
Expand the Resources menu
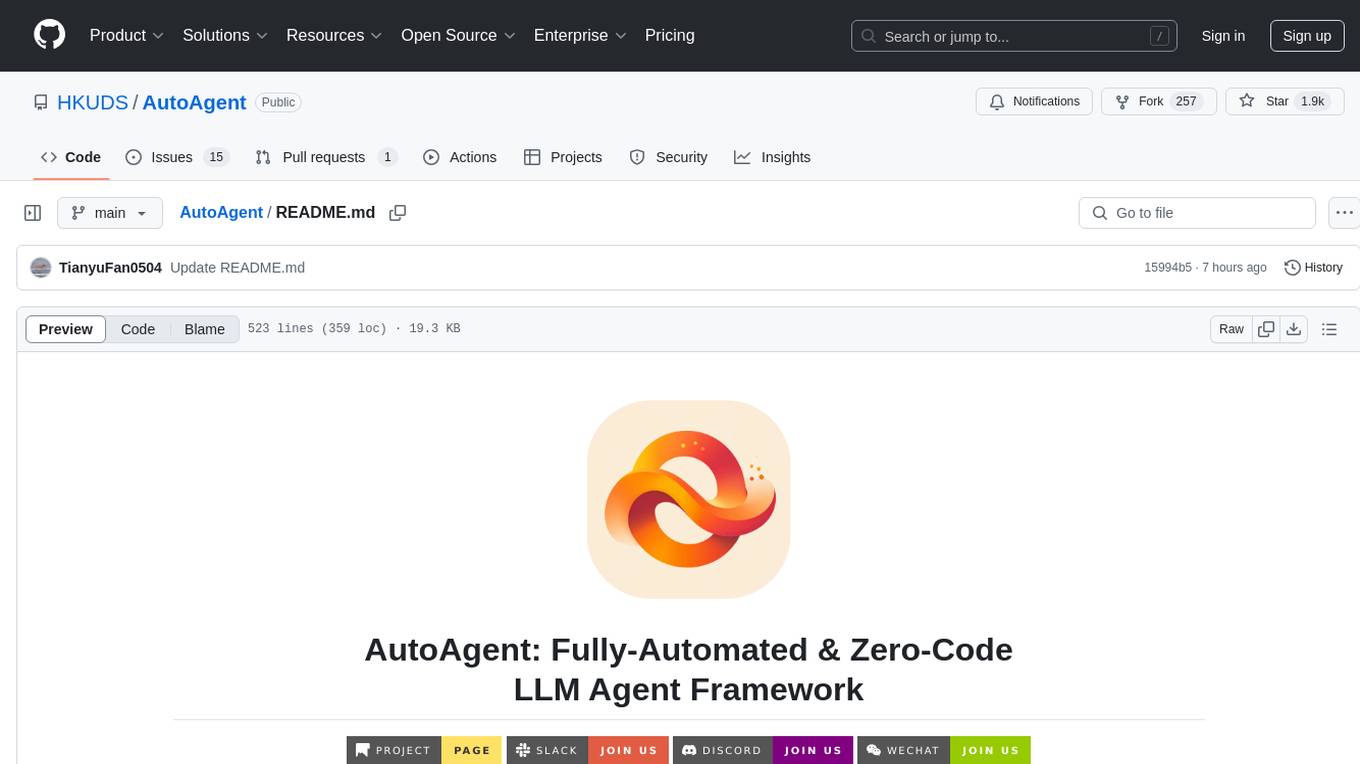[x=334, y=35]
